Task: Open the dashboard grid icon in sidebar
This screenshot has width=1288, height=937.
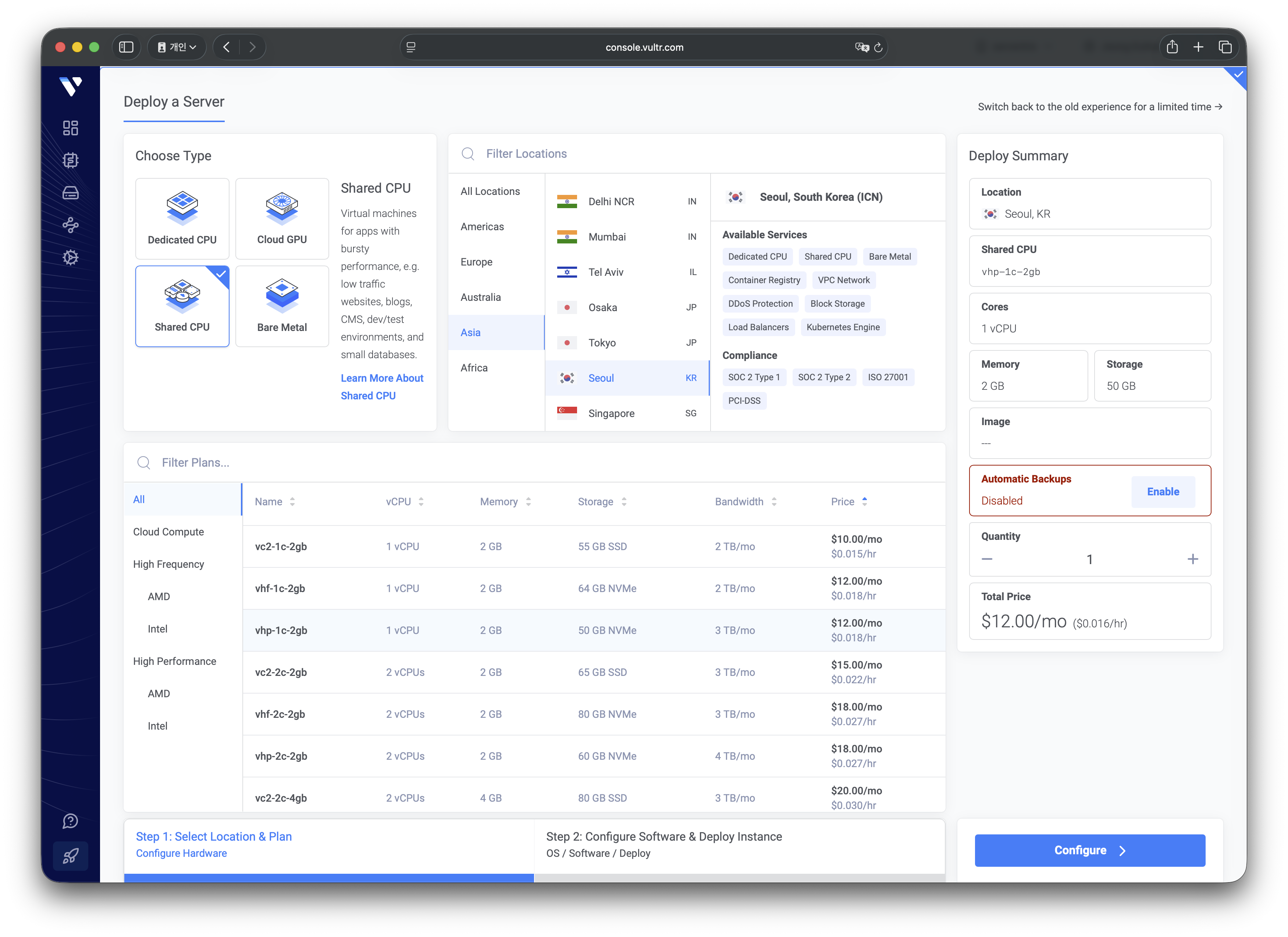Action: tap(70, 128)
